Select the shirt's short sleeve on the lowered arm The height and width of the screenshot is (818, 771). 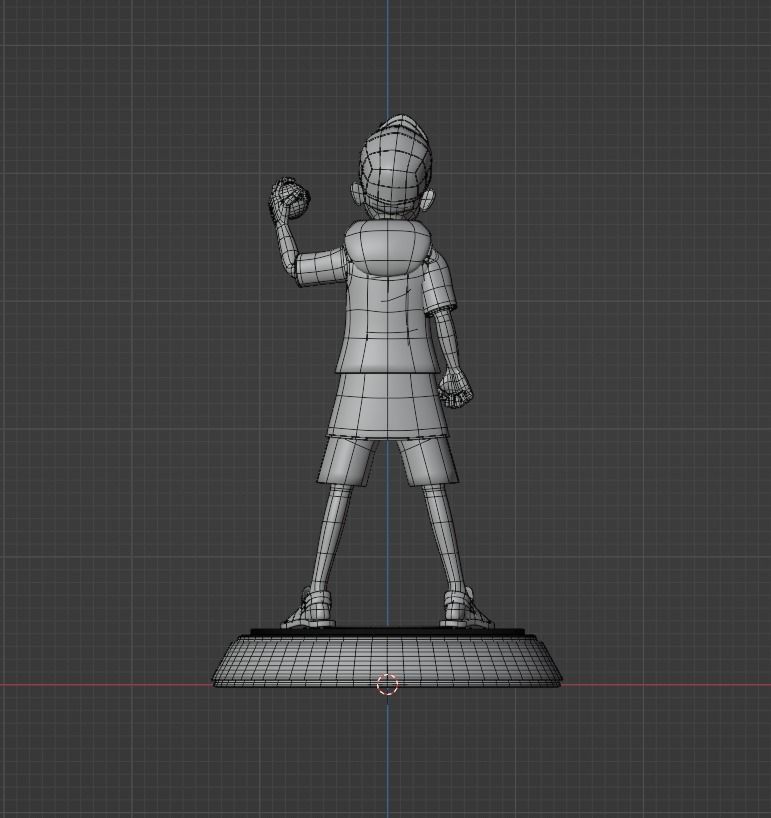pyautogui.click(x=440, y=283)
